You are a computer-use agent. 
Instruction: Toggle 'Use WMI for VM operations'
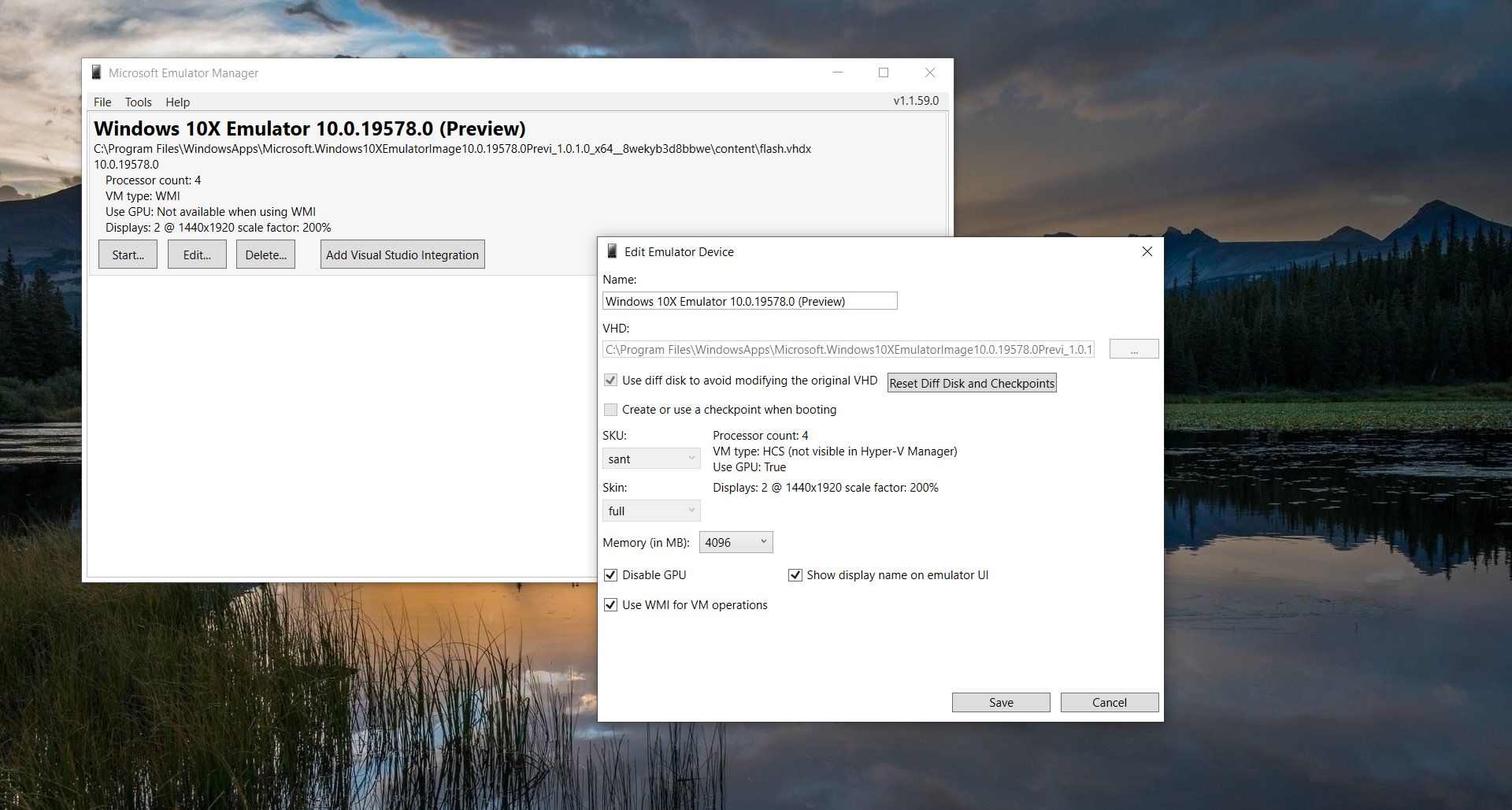pos(610,604)
